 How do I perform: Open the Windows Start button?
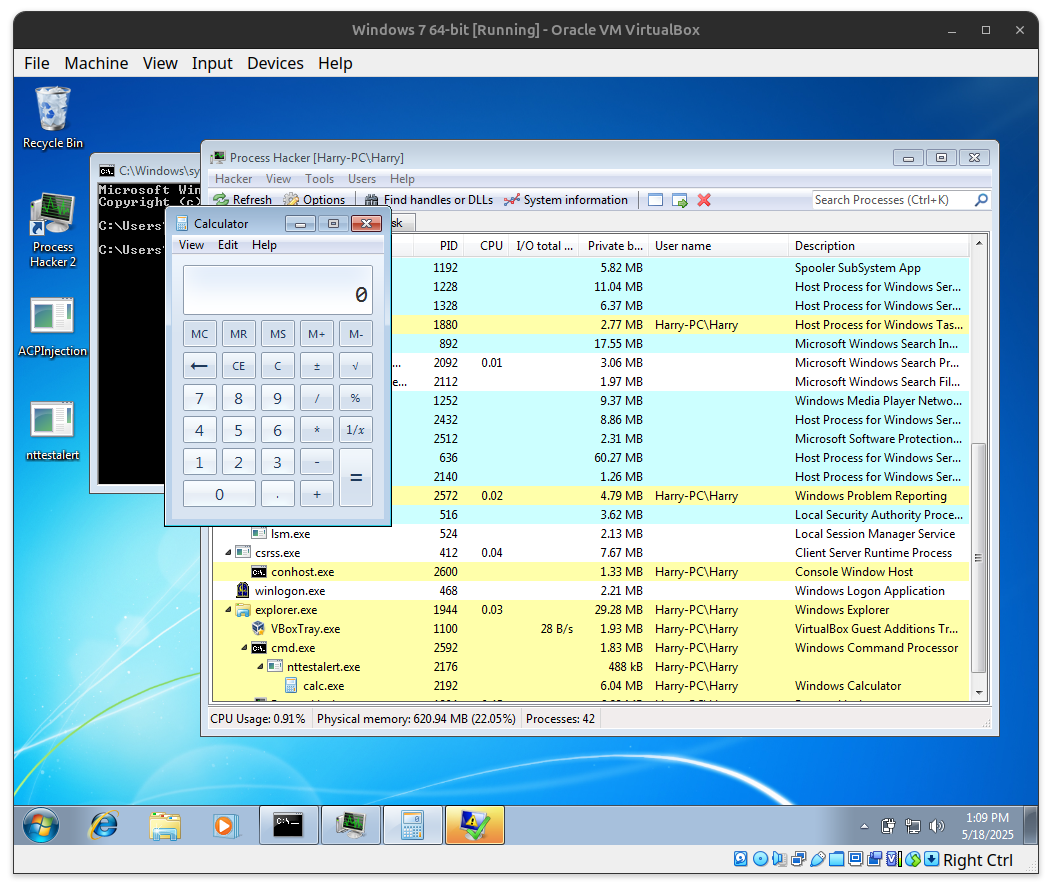(x=41, y=825)
